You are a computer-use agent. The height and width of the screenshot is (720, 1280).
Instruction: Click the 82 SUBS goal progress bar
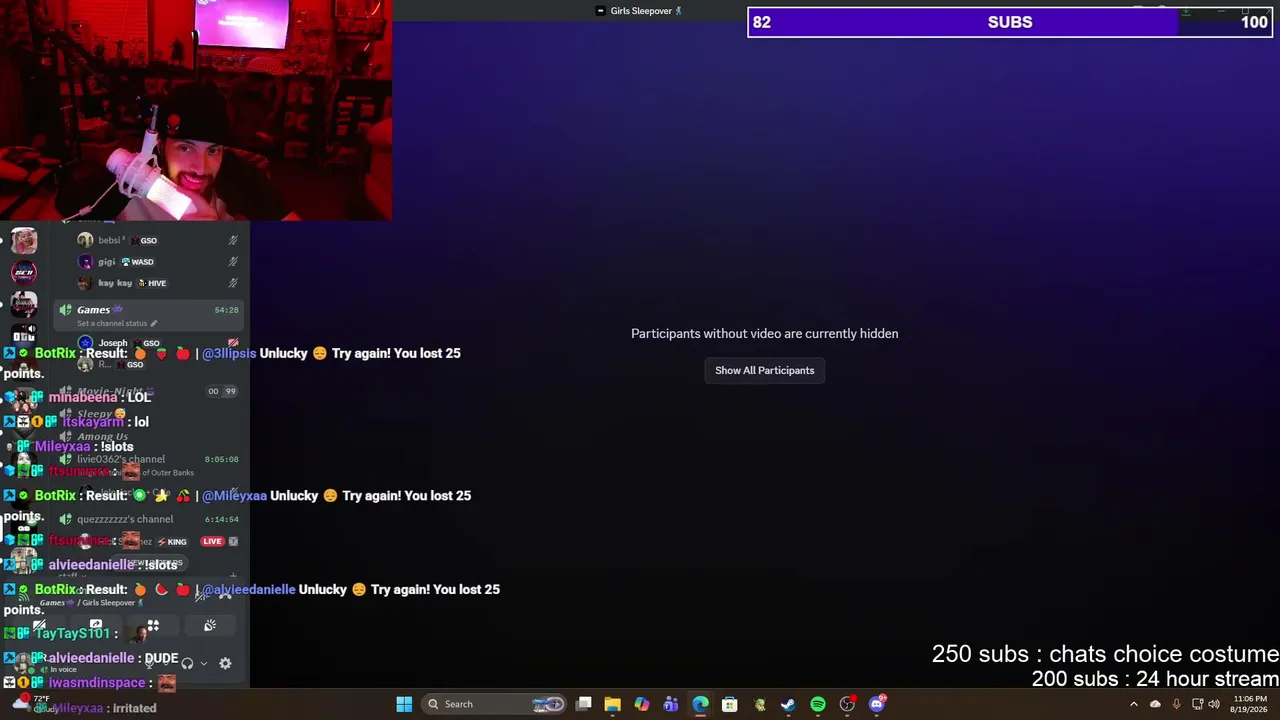[1010, 22]
